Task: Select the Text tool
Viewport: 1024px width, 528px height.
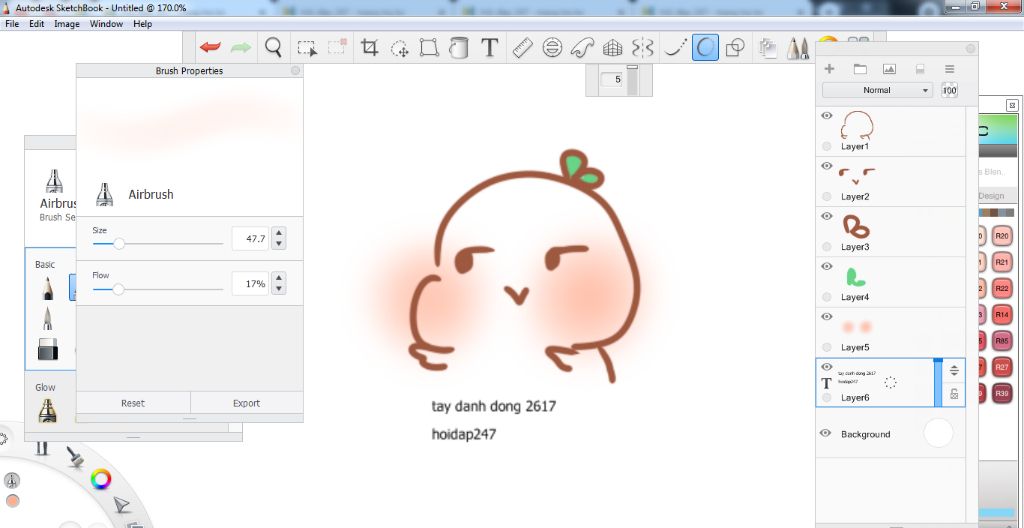Action: click(489, 48)
